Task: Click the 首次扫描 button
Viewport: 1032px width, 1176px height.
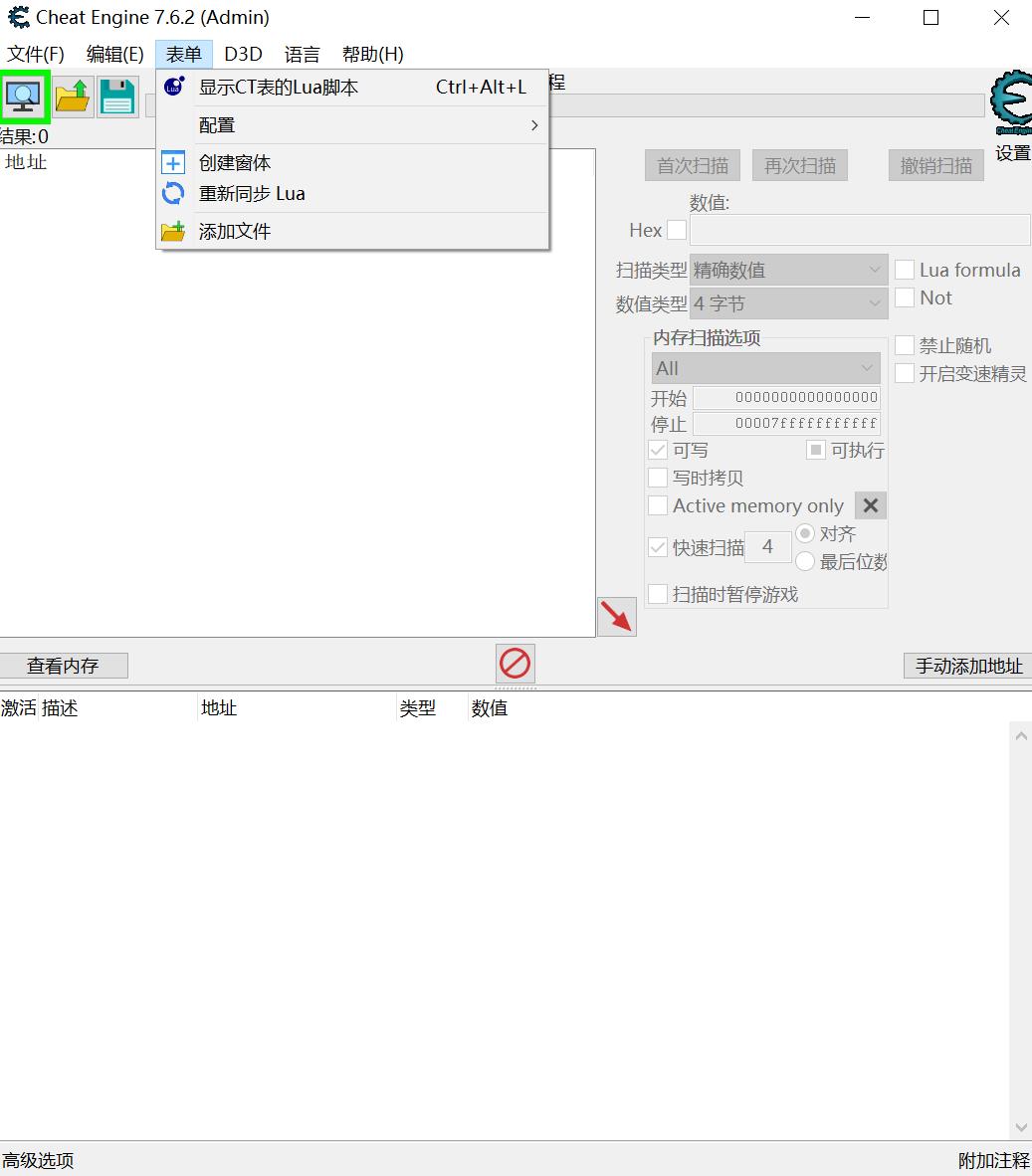Action: (693, 165)
